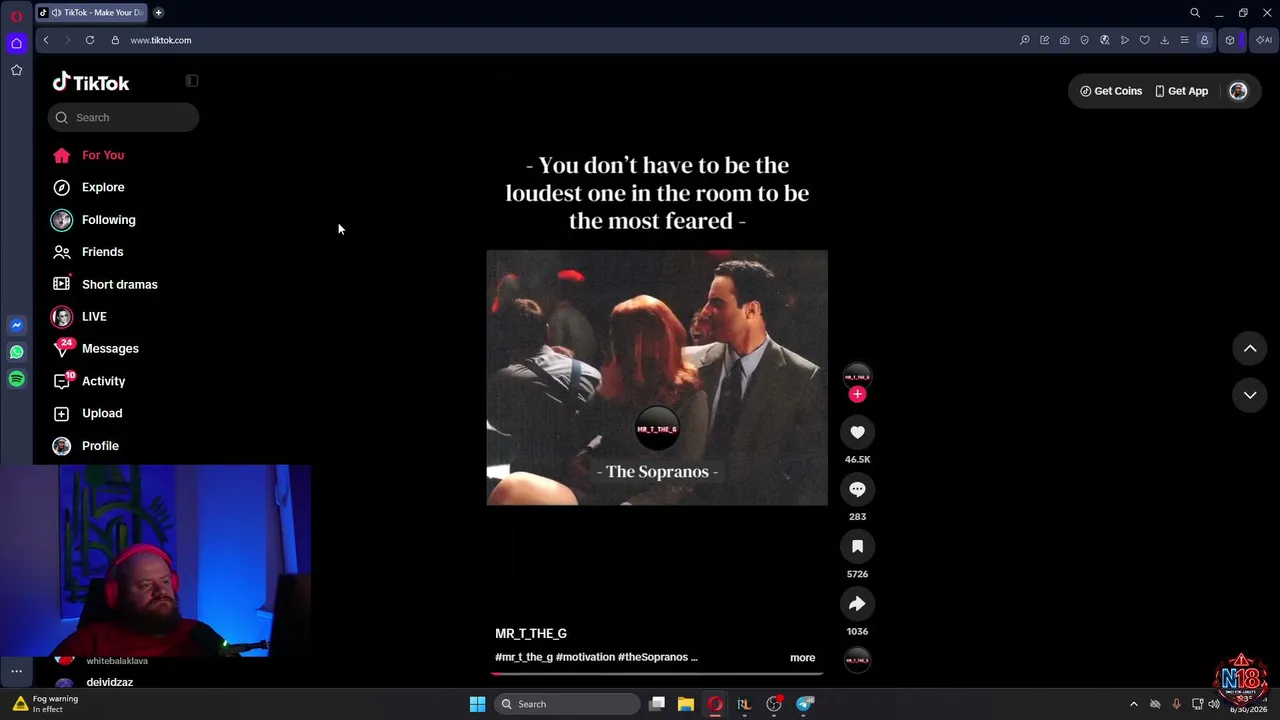Click the #motivation hashtag
Image resolution: width=1280 pixels, height=720 pixels.
click(x=585, y=657)
